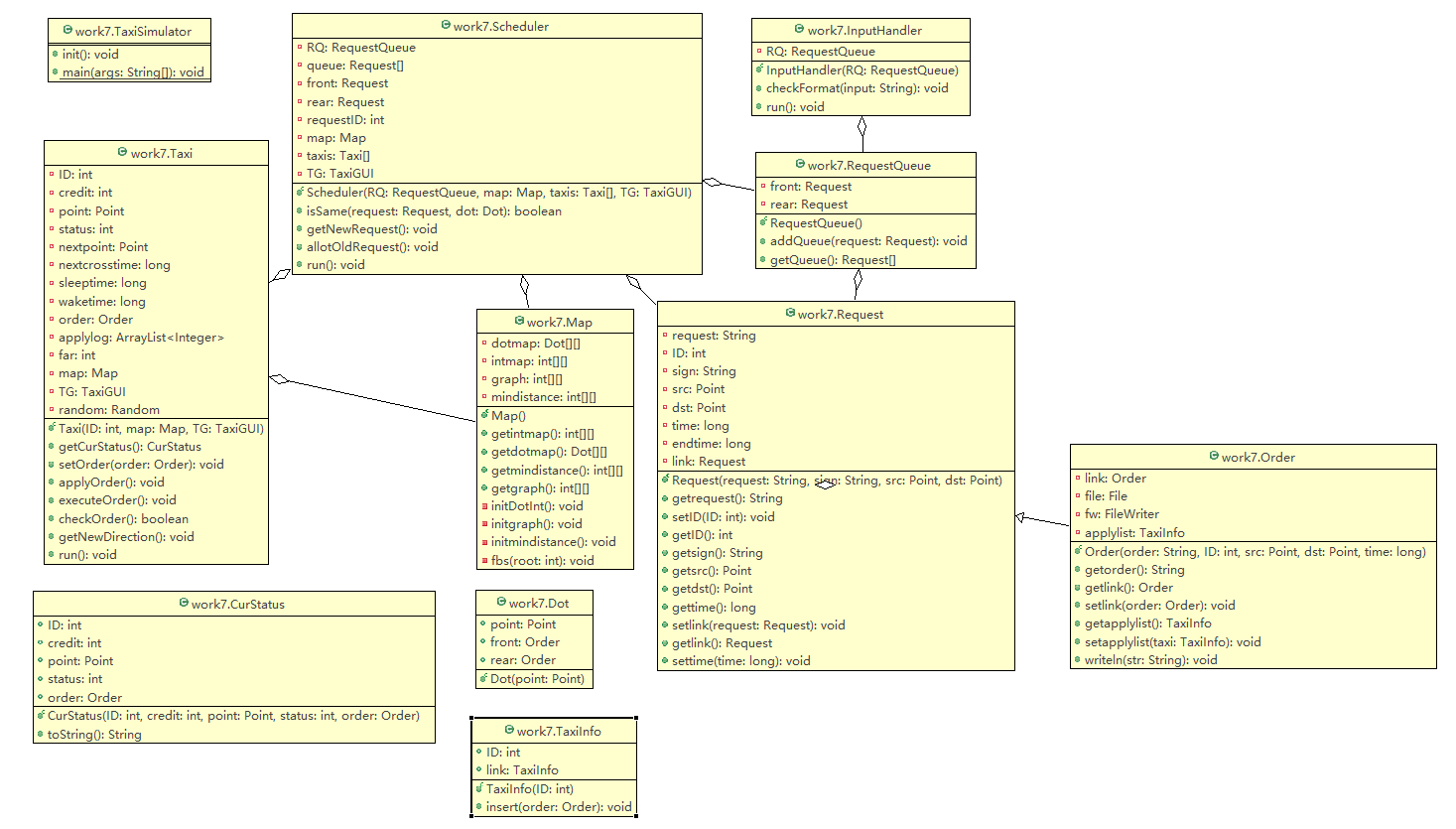Click the class icon beside work7.TaxiSimulator
Viewport: 1456px width, 829px height.
point(67,31)
